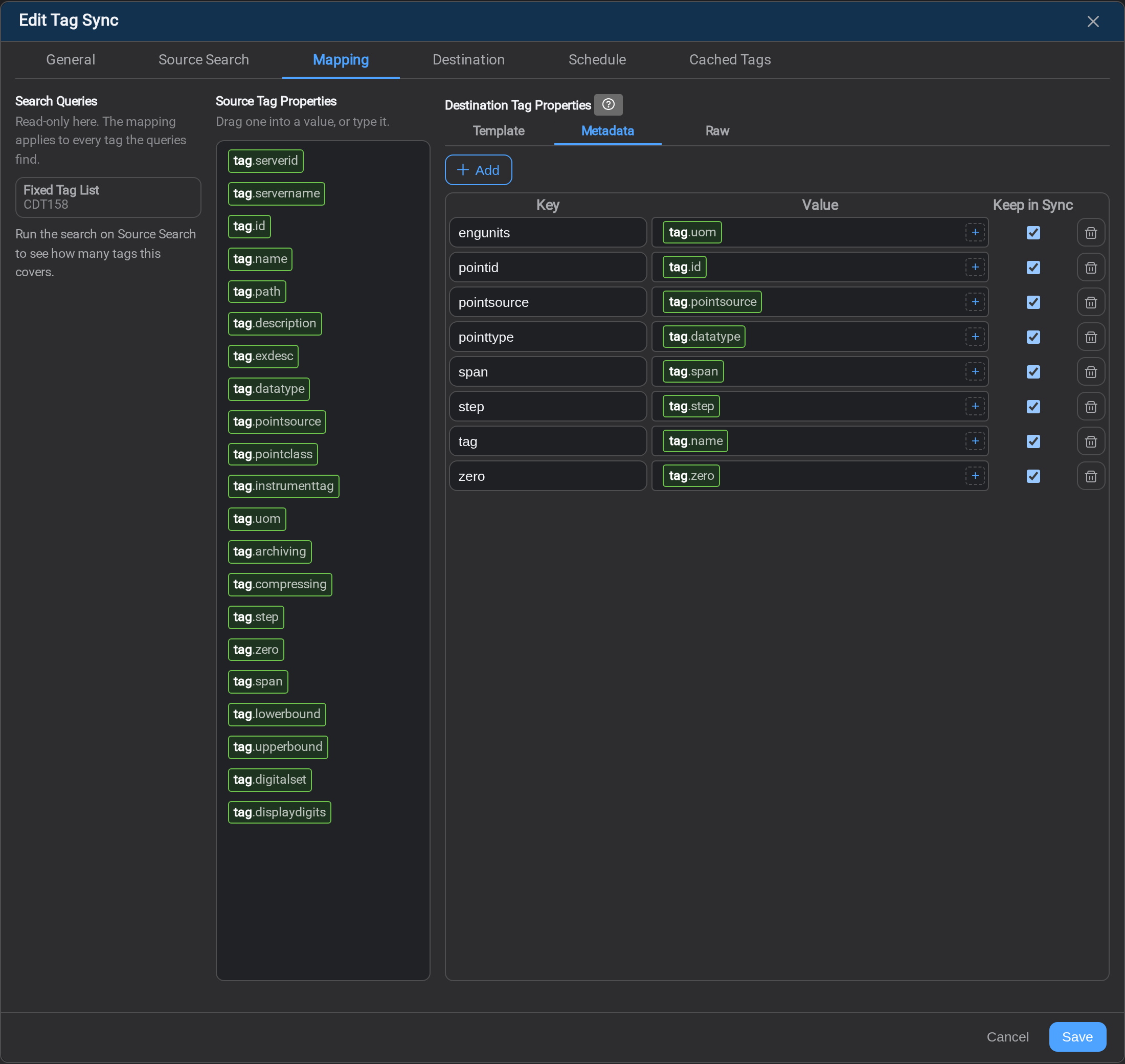Click the plus icon in step value
This screenshot has width=1125, height=1064.
coord(975,406)
